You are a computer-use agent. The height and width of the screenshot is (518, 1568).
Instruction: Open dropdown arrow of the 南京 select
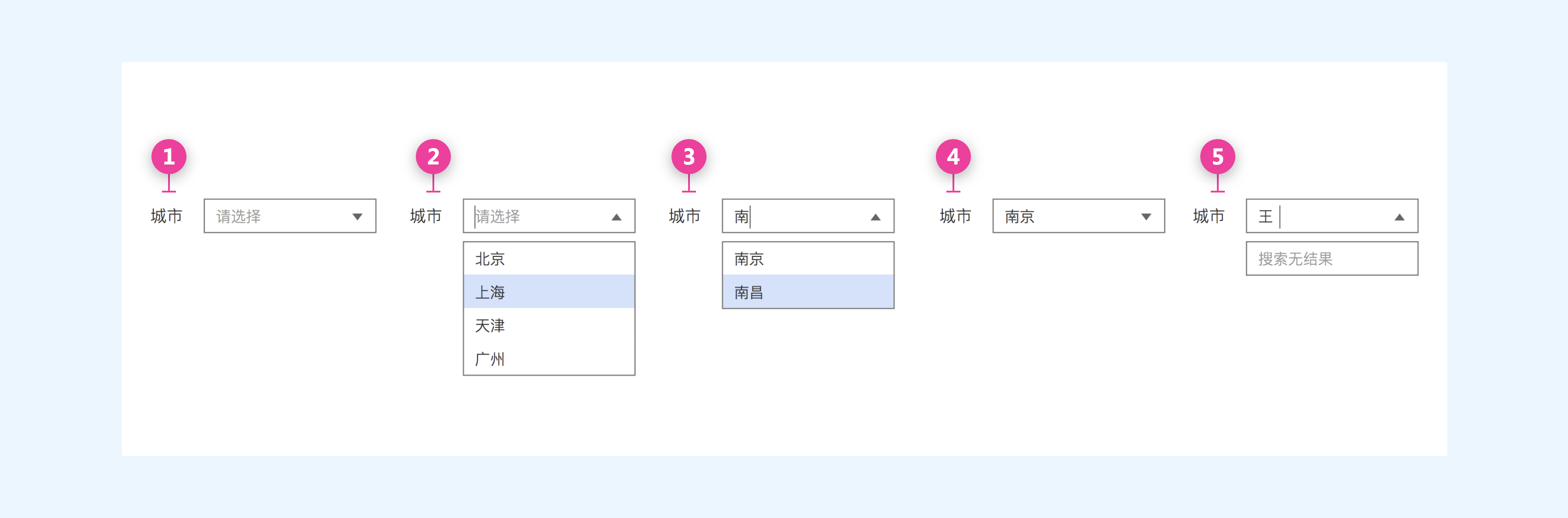pos(1146,217)
